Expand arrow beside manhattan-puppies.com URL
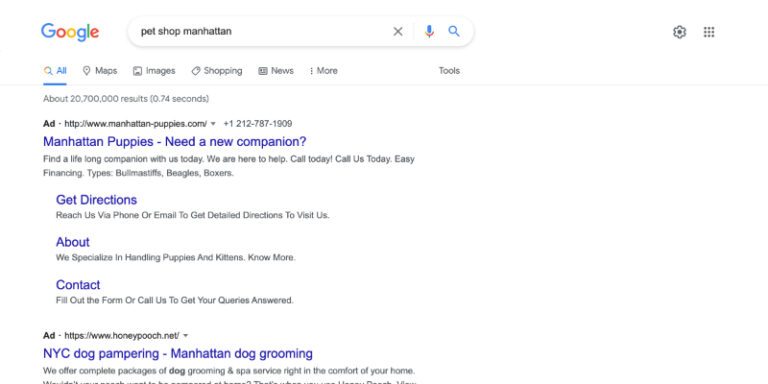The image size is (768, 384). pyautogui.click(x=213, y=124)
